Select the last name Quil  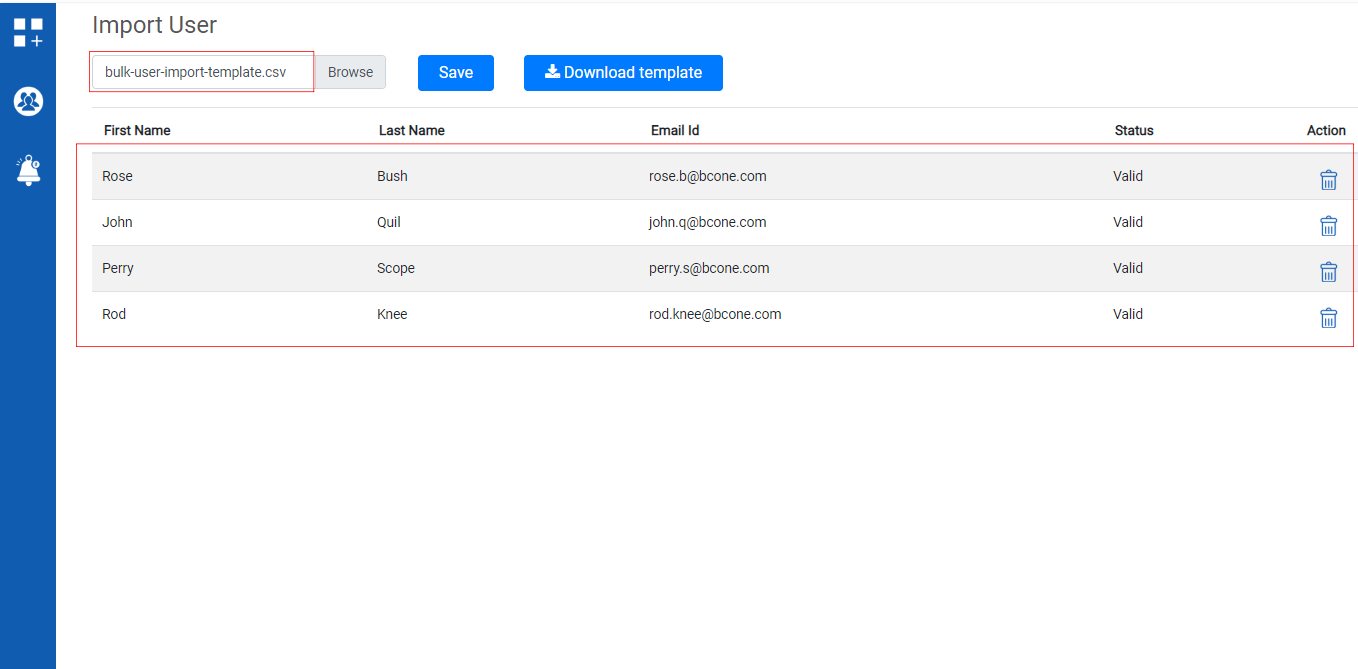click(x=389, y=222)
